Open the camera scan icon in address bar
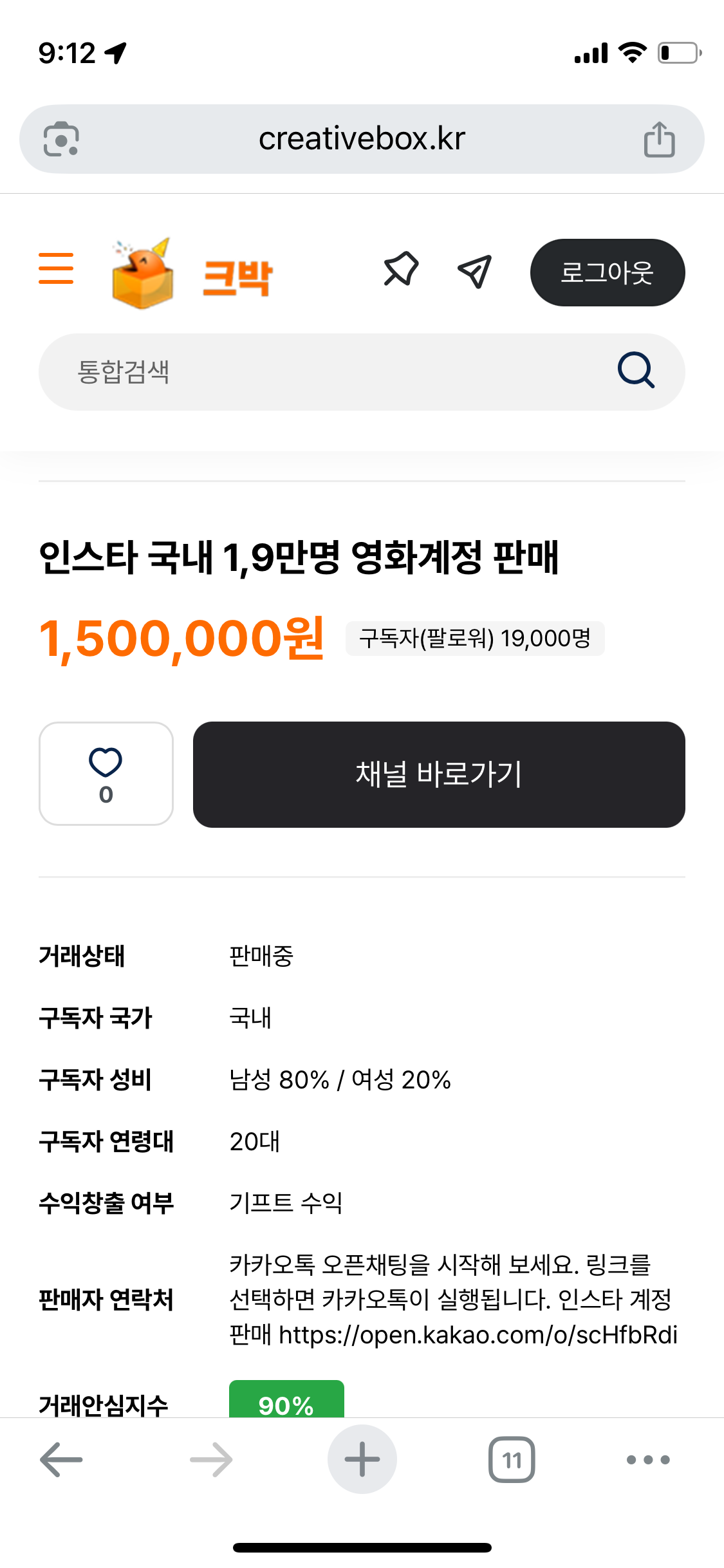The width and height of the screenshot is (724, 1568). pyautogui.click(x=61, y=139)
